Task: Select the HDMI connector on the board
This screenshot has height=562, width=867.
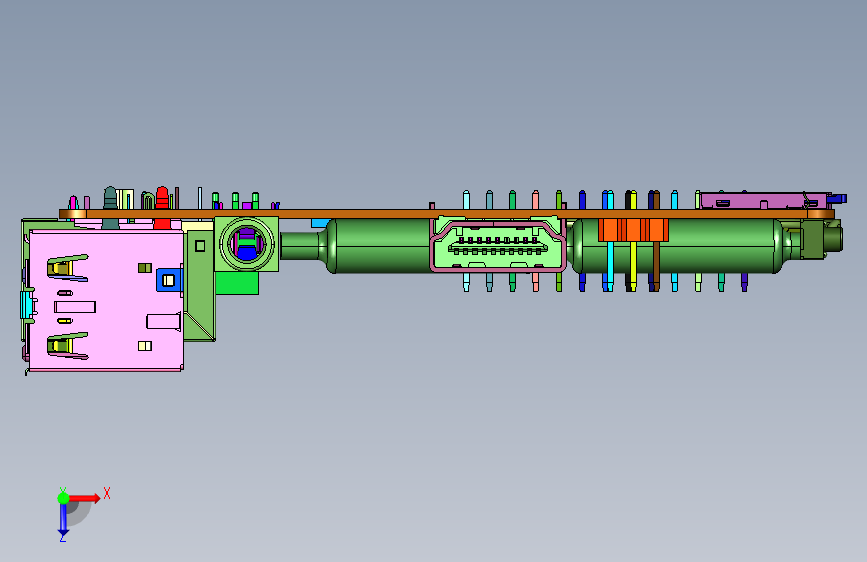Action: click(x=498, y=244)
